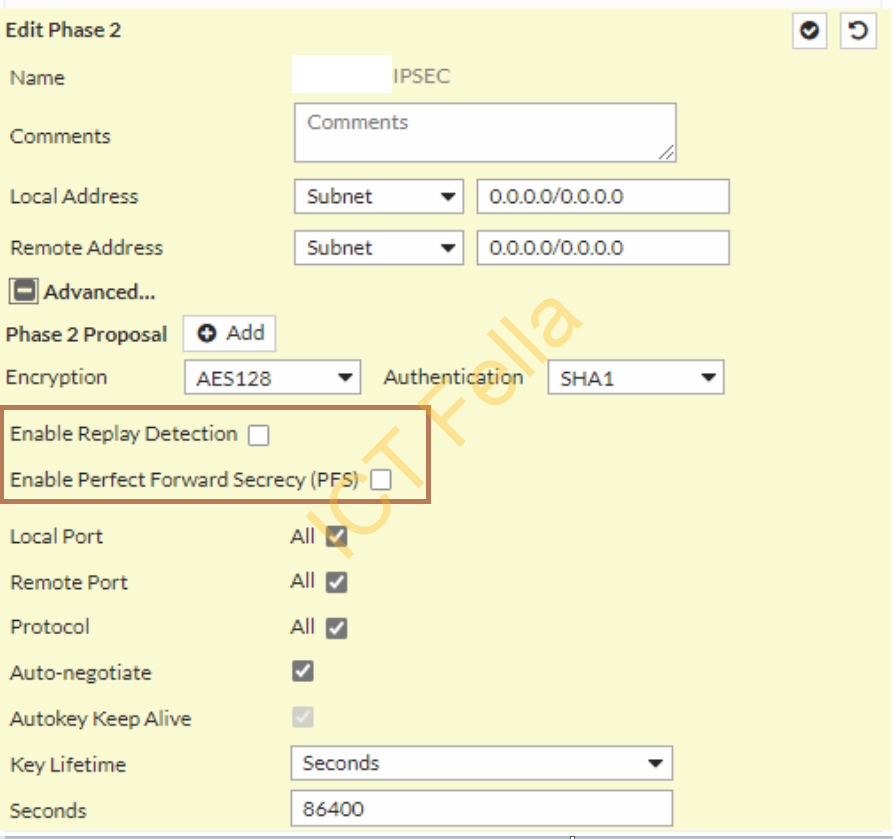Open the Remote Address type dropdown
The height and width of the screenshot is (839, 893).
click(x=378, y=248)
